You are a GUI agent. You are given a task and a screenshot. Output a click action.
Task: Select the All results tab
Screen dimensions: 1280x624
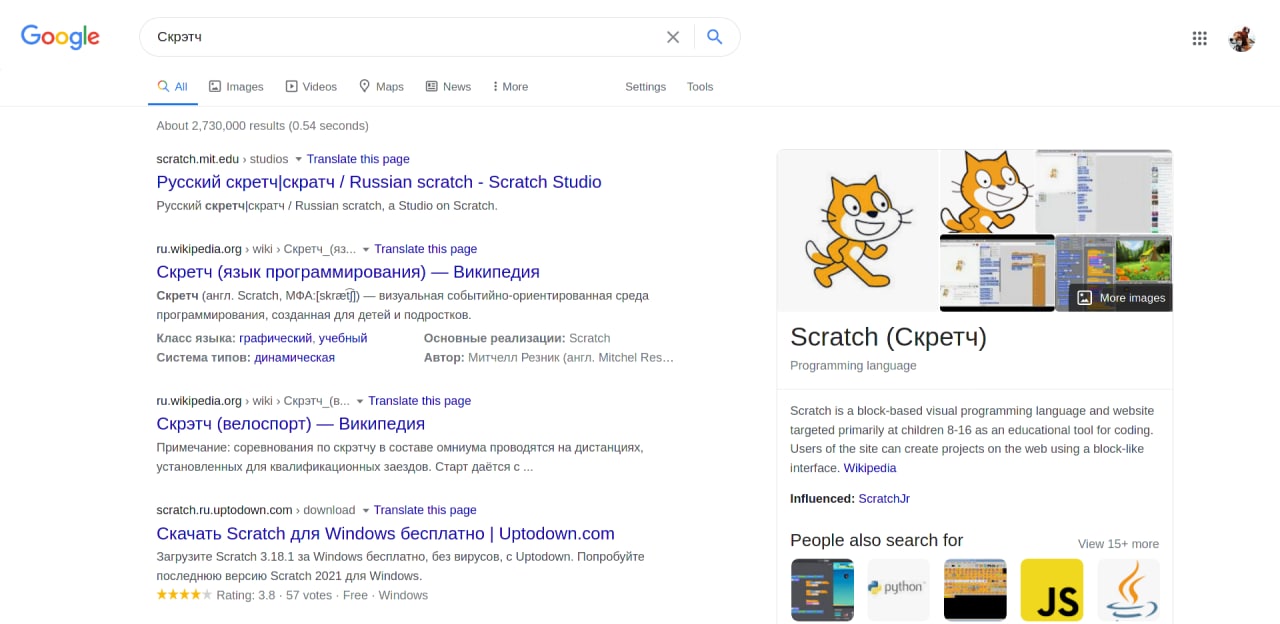[172, 87]
